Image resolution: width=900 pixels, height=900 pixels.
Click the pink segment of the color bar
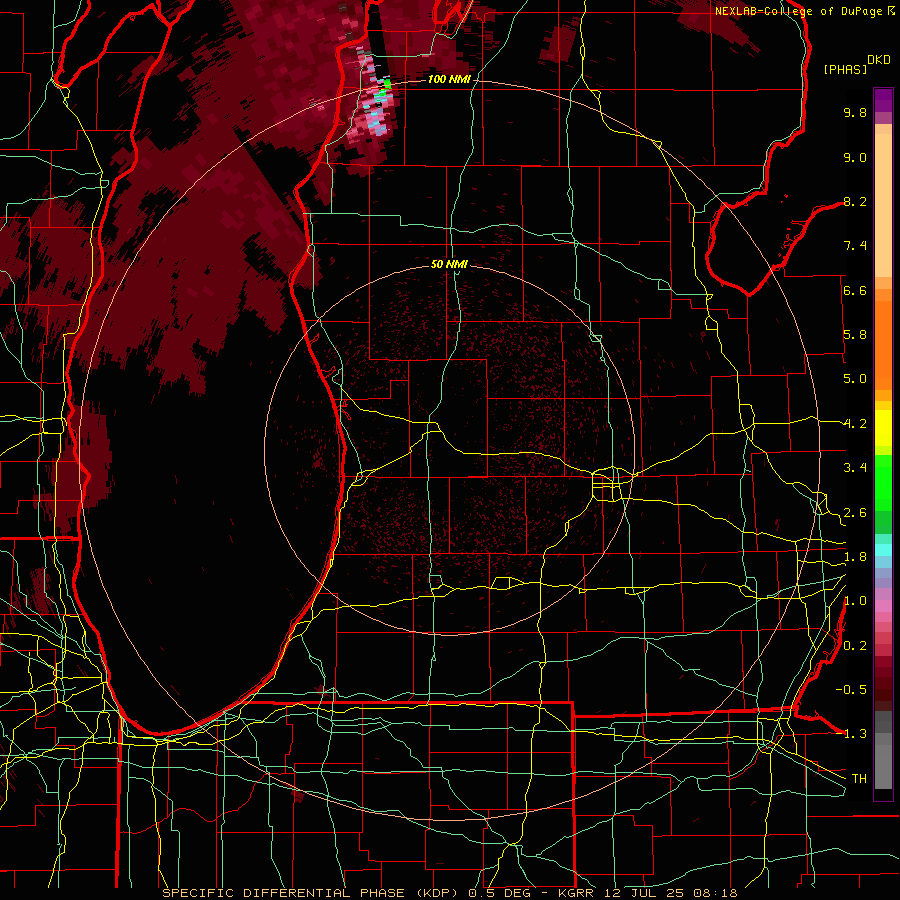pyautogui.click(x=883, y=606)
